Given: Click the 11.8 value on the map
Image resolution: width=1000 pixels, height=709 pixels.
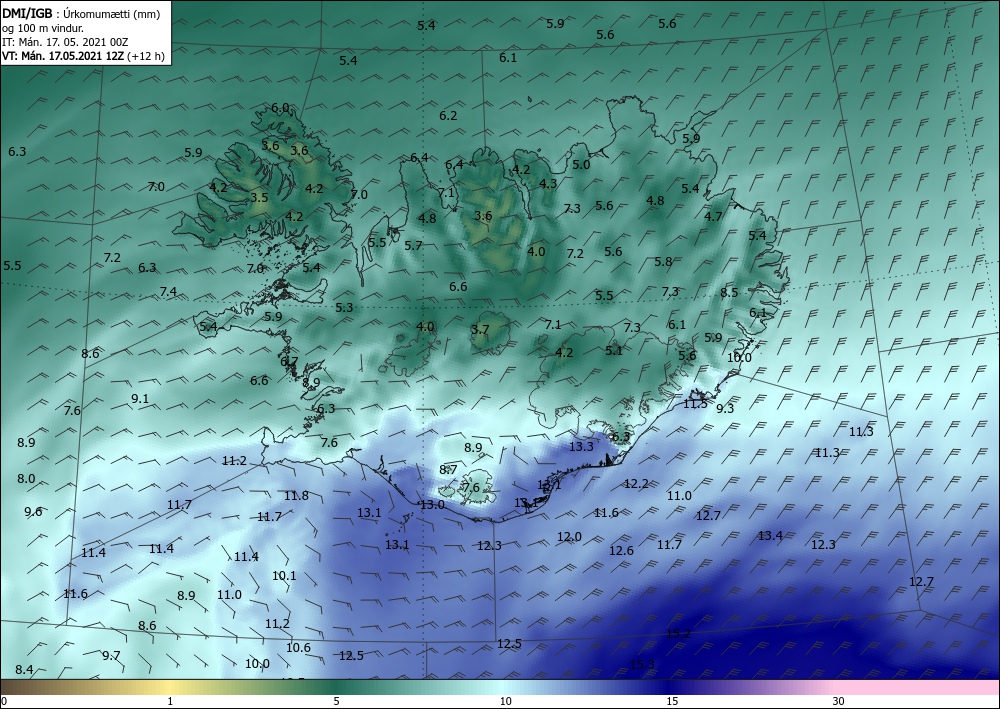Looking at the screenshot, I should [x=296, y=495].
